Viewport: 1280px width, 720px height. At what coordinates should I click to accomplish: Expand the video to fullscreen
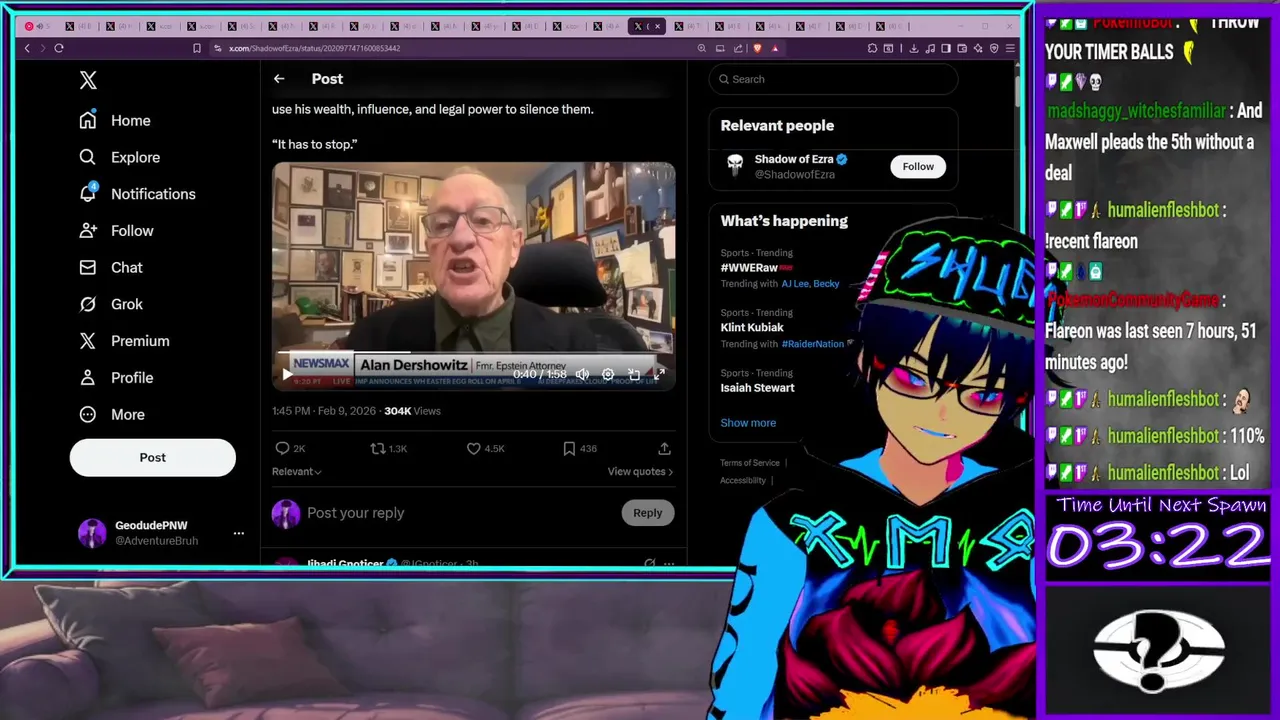(x=659, y=374)
